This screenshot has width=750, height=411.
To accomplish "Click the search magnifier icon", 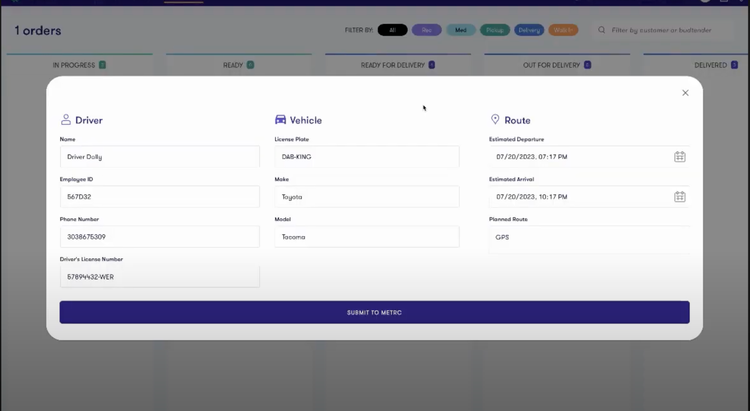I will [x=602, y=30].
